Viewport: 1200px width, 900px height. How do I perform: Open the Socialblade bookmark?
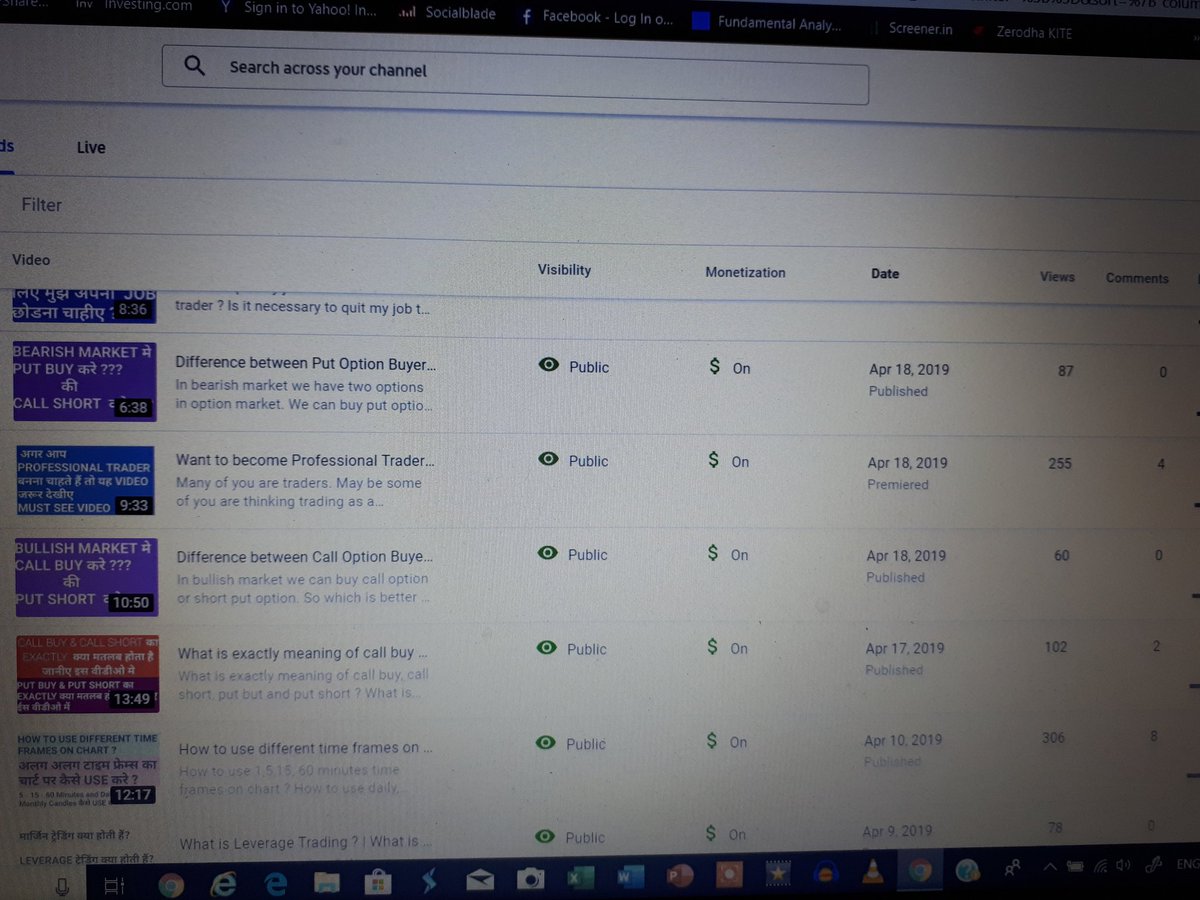[x=449, y=13]
